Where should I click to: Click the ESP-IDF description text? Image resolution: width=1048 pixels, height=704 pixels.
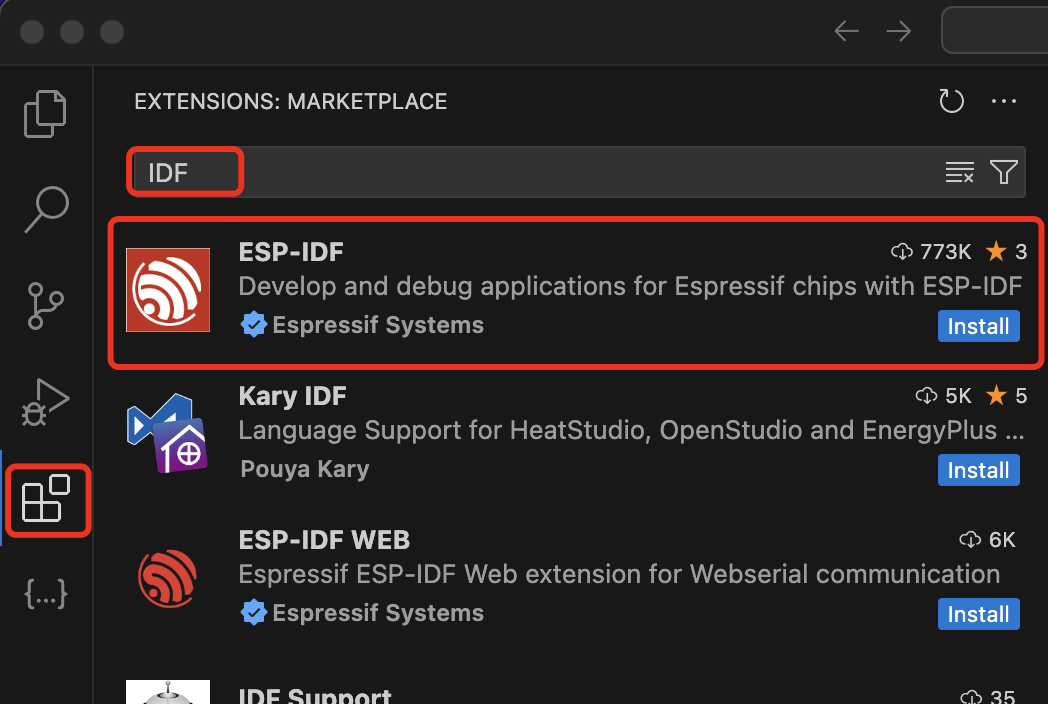(x=630, y=286)
